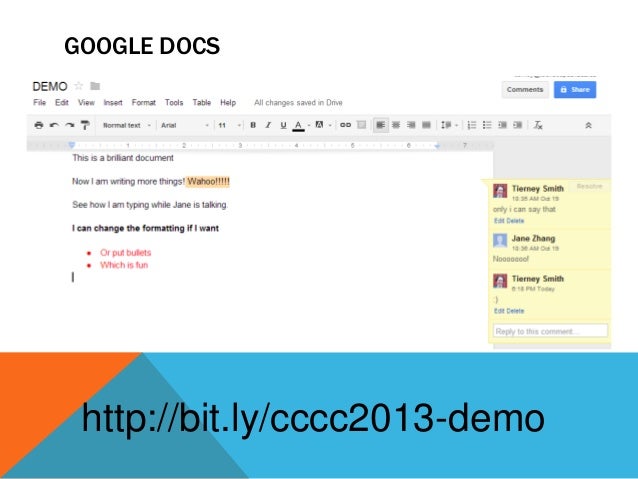
Task: Toggle italic formatting
Action: (268, 125)
